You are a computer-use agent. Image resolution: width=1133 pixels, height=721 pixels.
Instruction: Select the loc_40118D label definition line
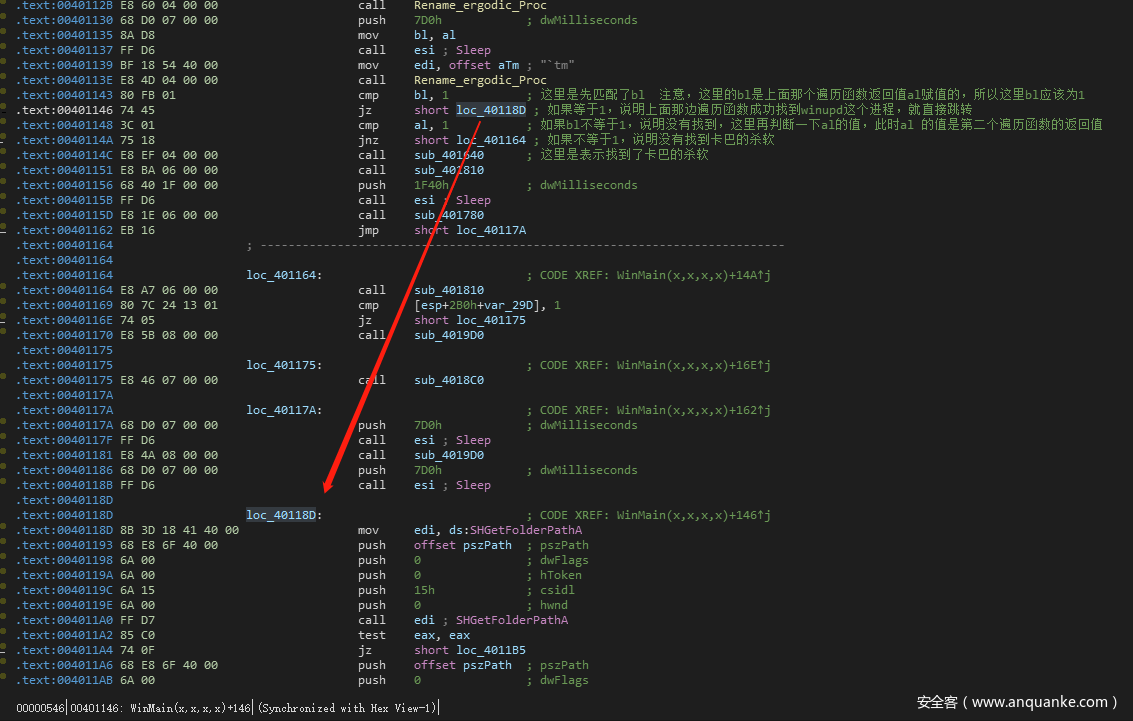(x=283, y=515)
